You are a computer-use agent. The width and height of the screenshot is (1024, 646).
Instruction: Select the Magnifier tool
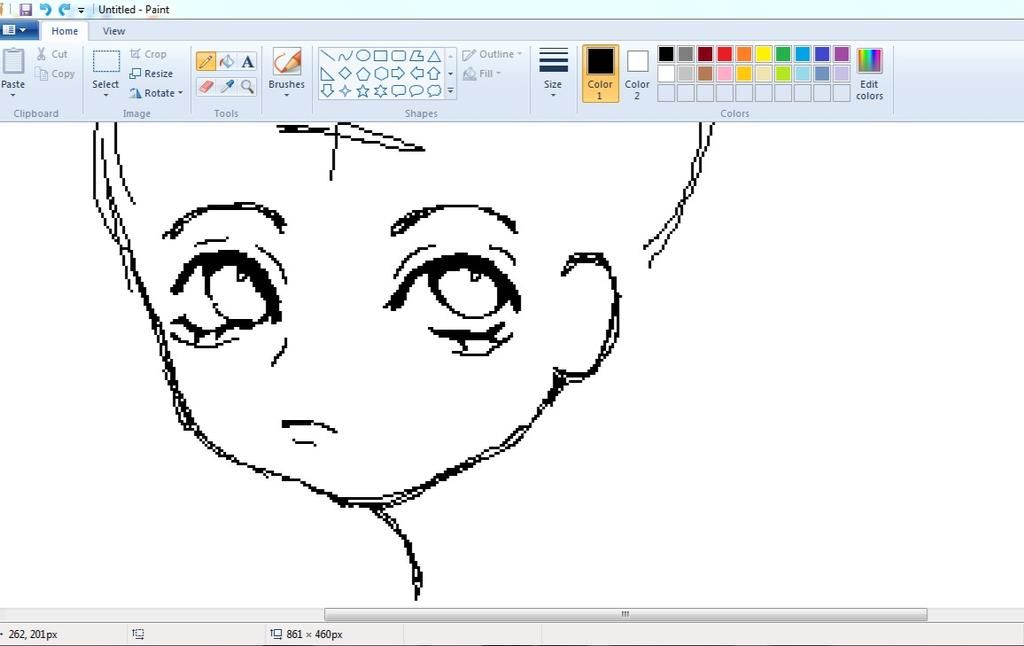coord(248,86)
